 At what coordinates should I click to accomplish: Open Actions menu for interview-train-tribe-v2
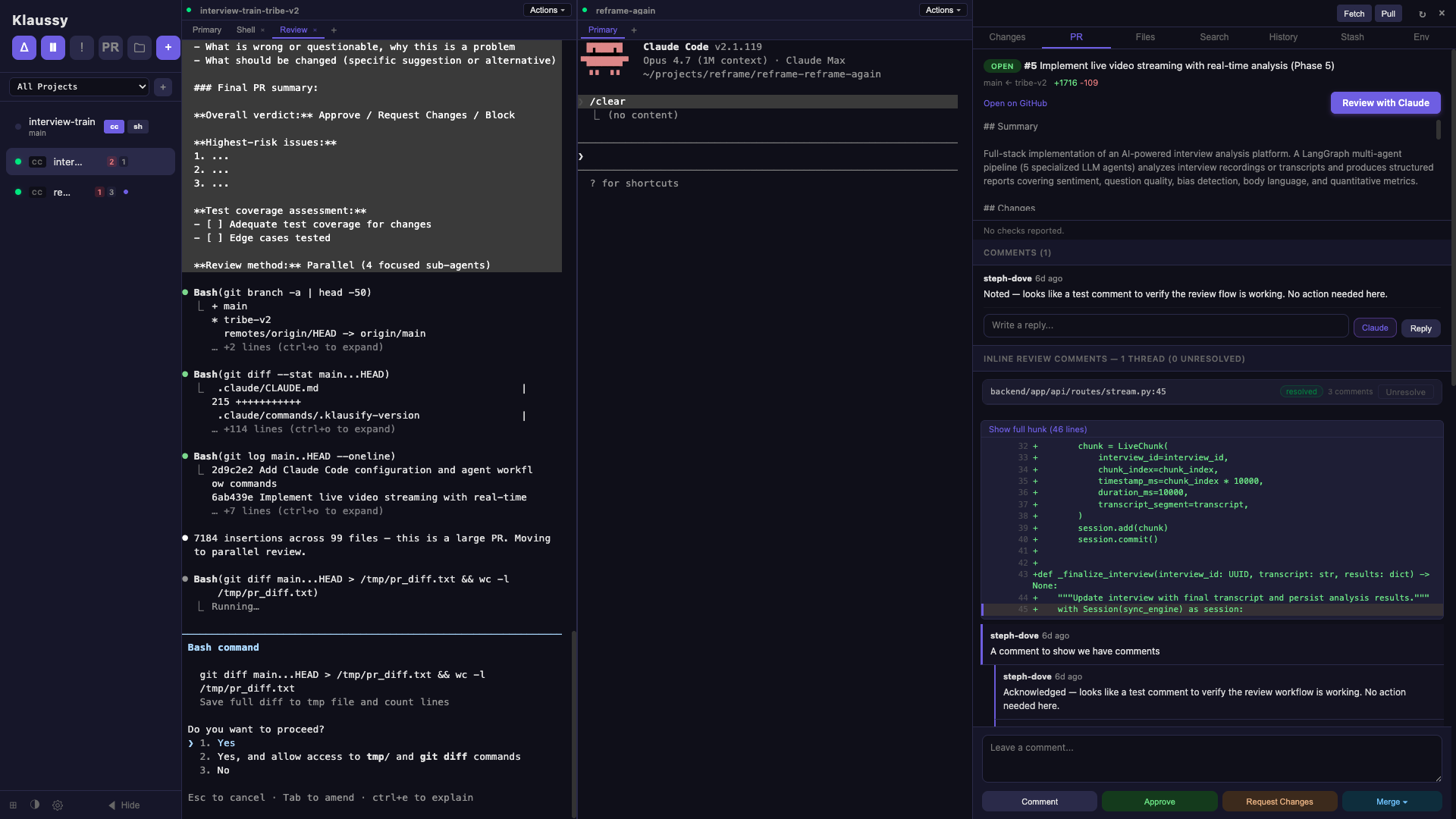click(x=546, y=10)
